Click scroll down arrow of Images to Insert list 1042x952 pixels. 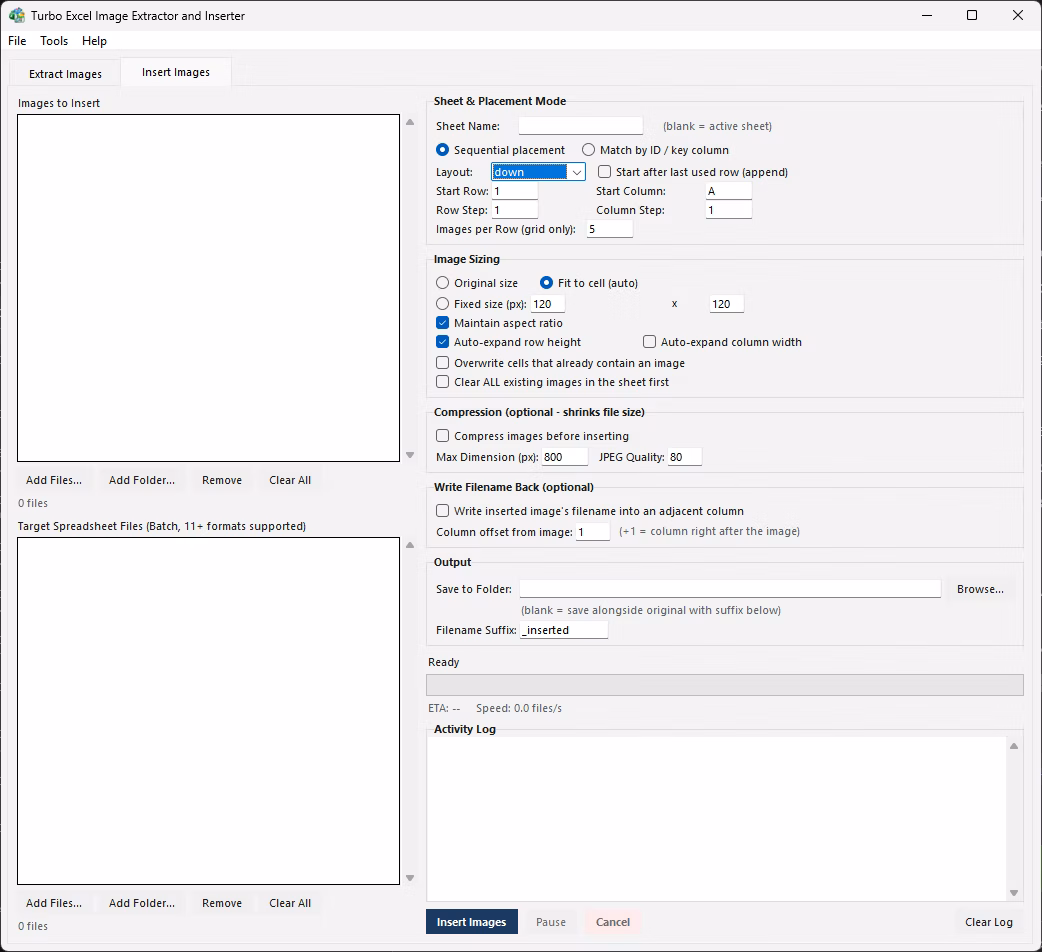click(410, 455)
